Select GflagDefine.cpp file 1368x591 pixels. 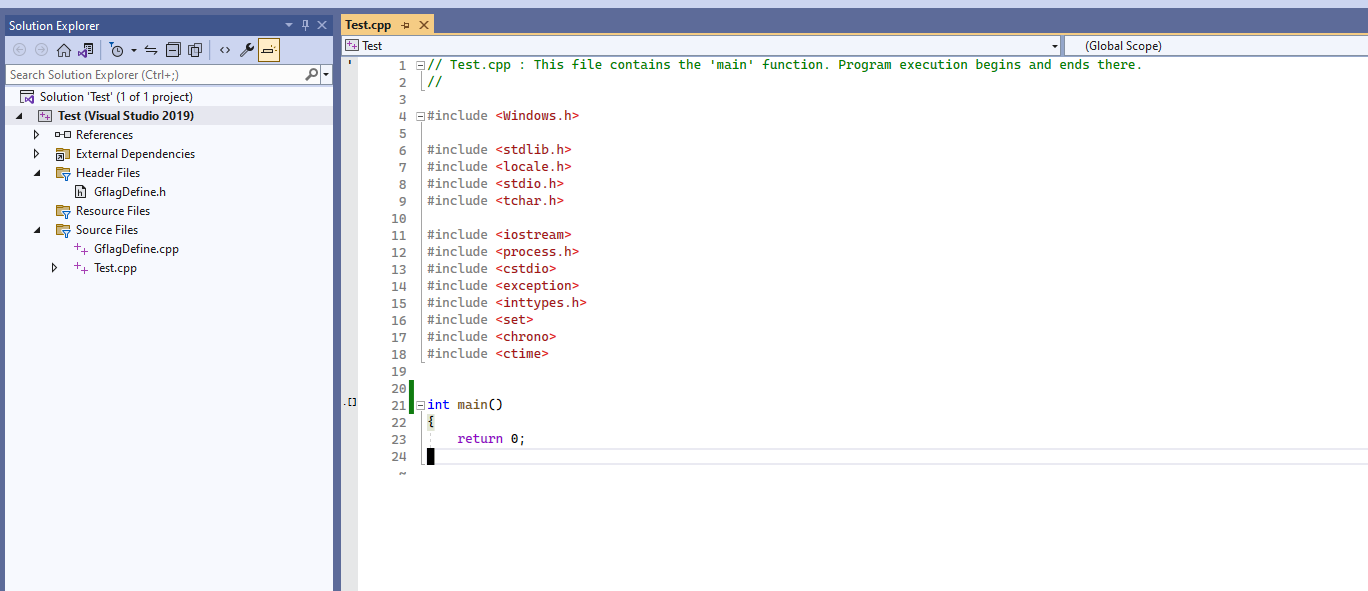[137, 249]
